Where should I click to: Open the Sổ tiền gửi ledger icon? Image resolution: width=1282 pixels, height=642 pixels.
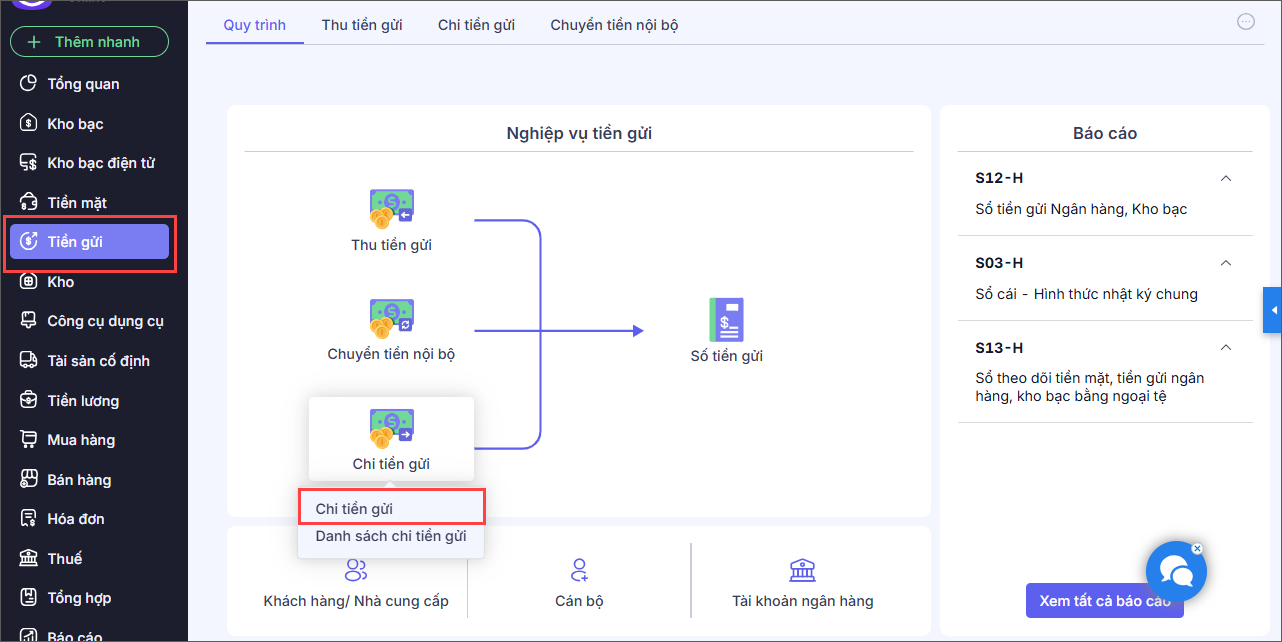coord(726,320)
